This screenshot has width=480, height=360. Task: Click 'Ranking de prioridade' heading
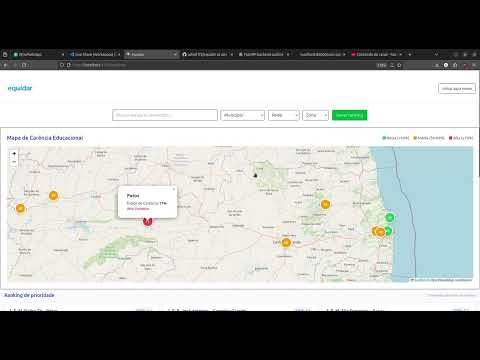point(29,295)
